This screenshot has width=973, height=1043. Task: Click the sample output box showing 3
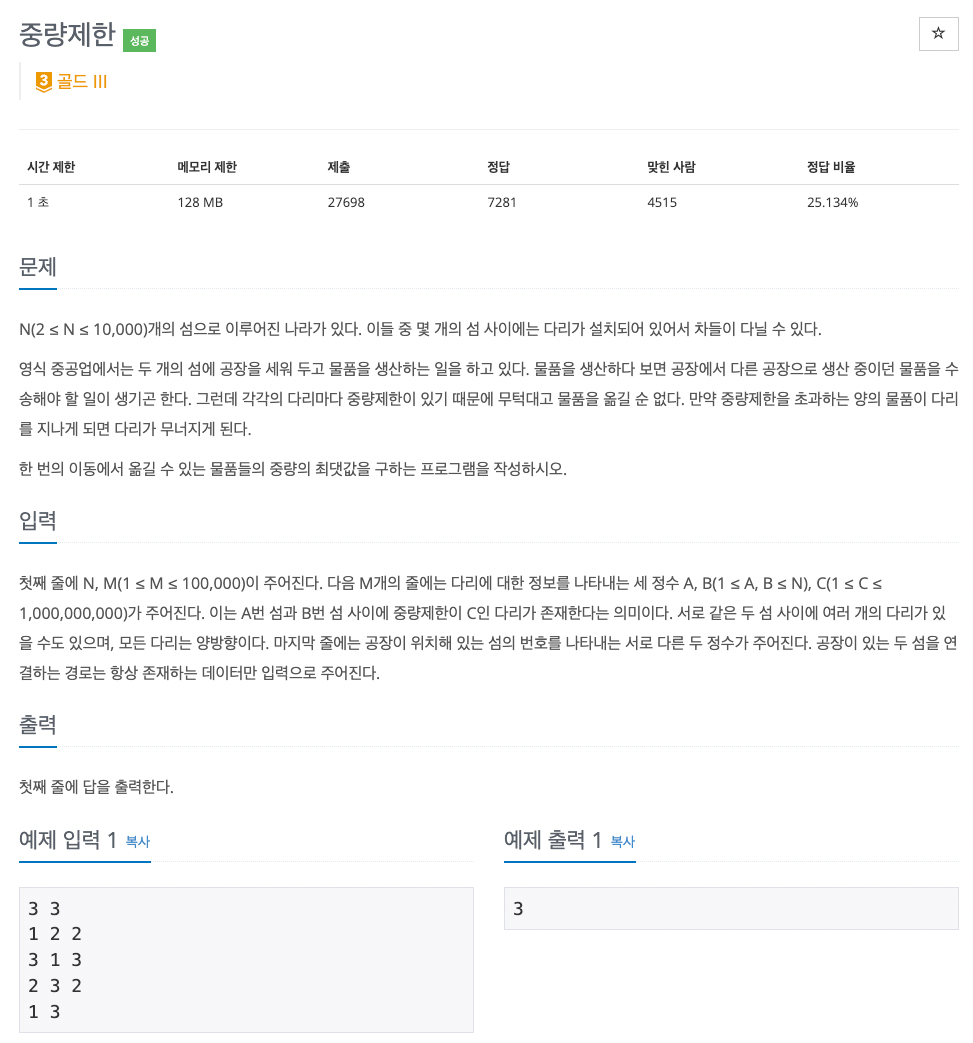click(730, 909)
